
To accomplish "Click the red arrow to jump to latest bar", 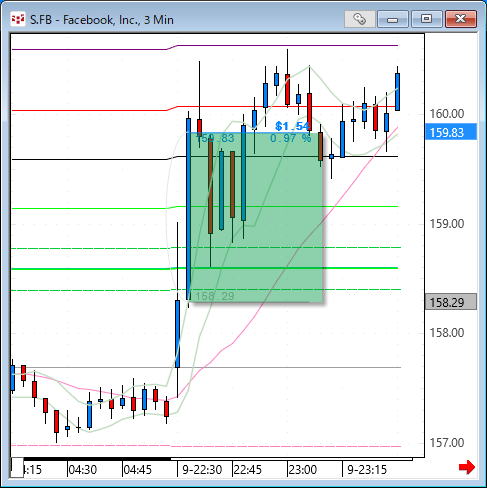I will coord(467,467).
